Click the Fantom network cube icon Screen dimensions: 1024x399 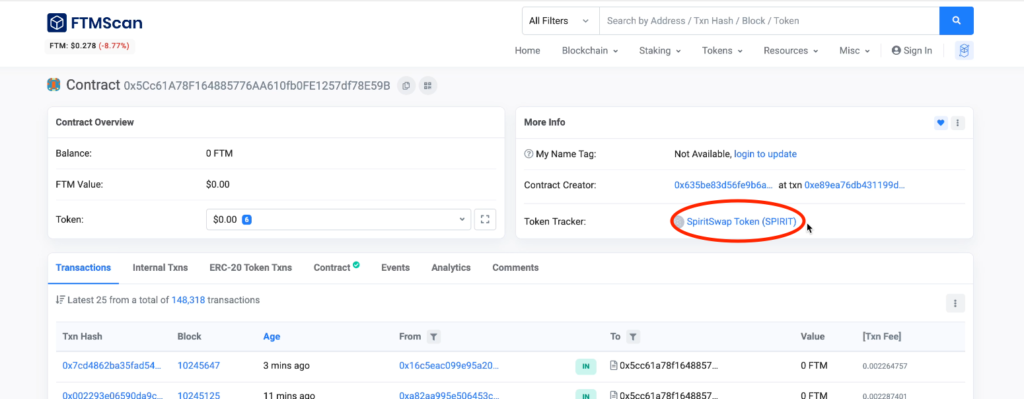964,50
